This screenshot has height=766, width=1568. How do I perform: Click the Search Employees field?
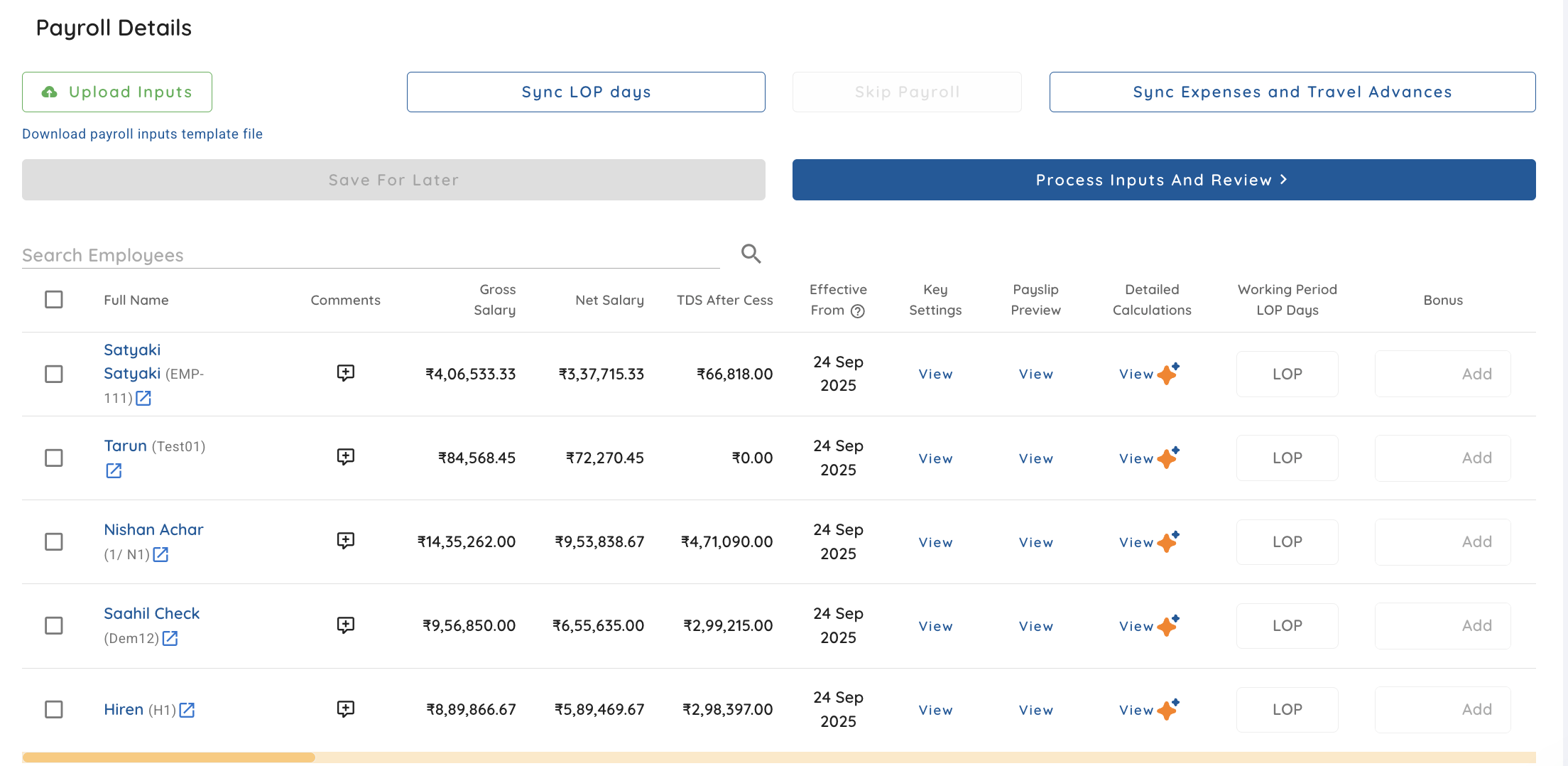[369, 255]
